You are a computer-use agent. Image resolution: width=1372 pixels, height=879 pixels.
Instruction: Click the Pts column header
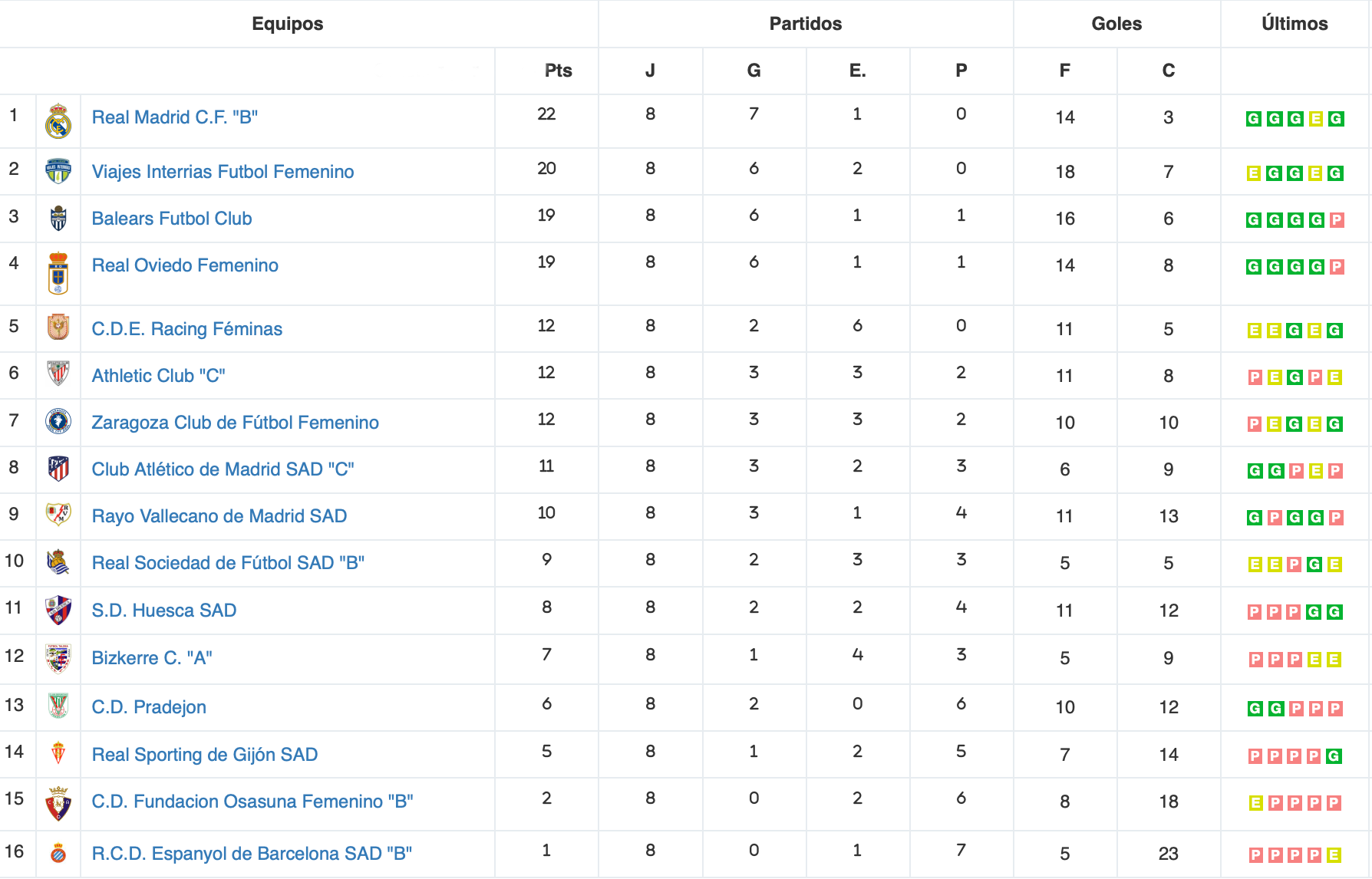coord(558,71)
